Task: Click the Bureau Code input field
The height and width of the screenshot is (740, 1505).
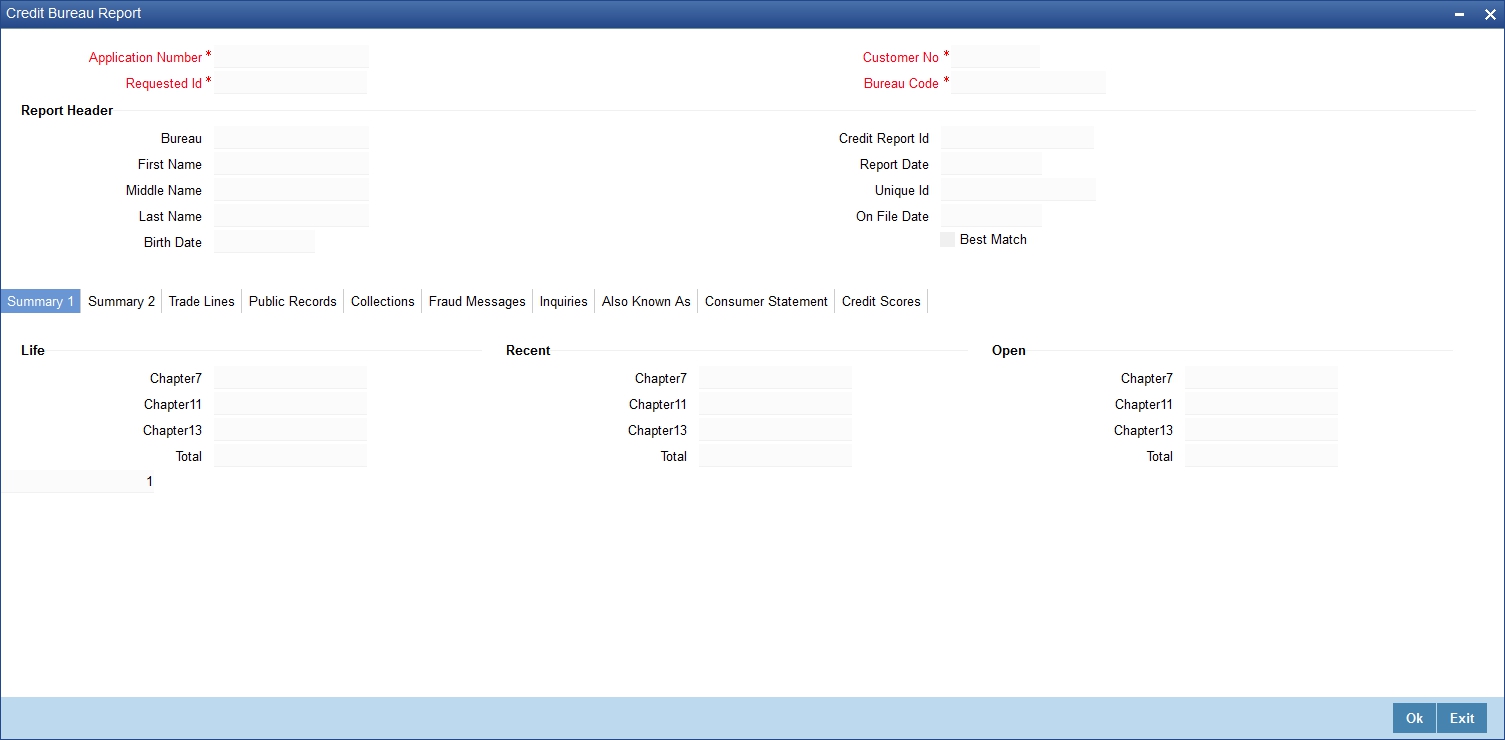Action: 1029,83
